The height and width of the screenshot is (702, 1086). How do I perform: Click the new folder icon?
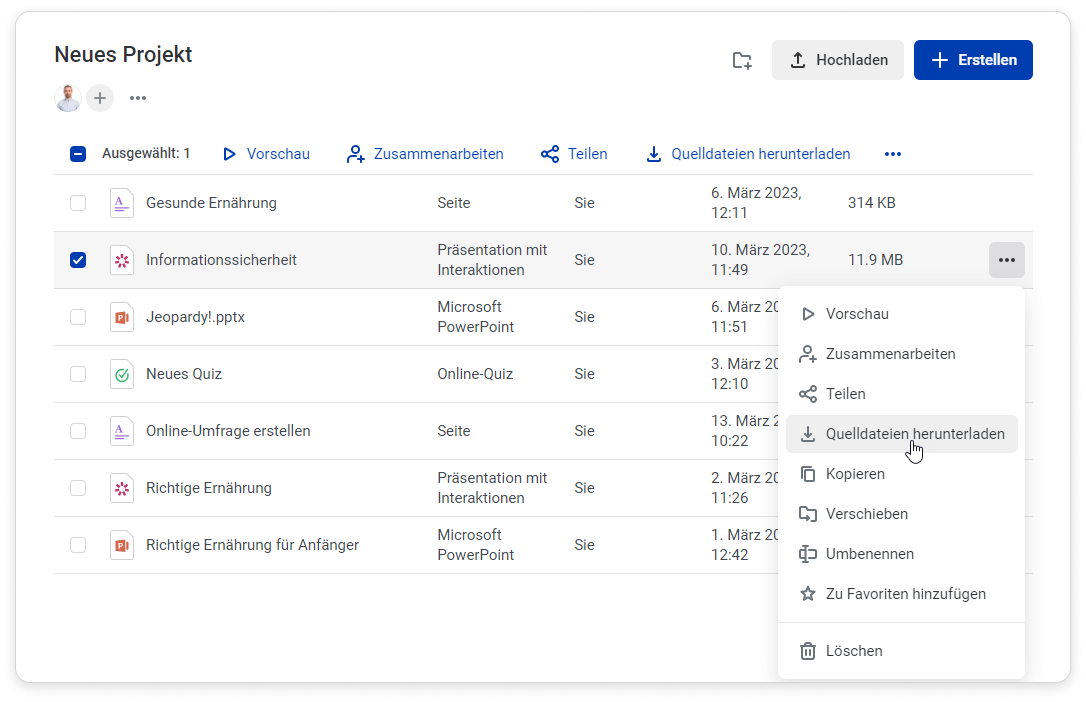tap(742, 60)
